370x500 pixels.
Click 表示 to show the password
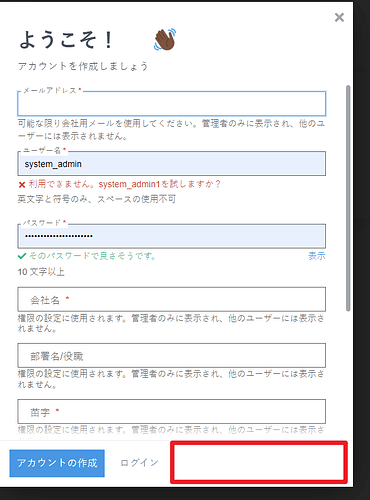click(x=317, y=256)
